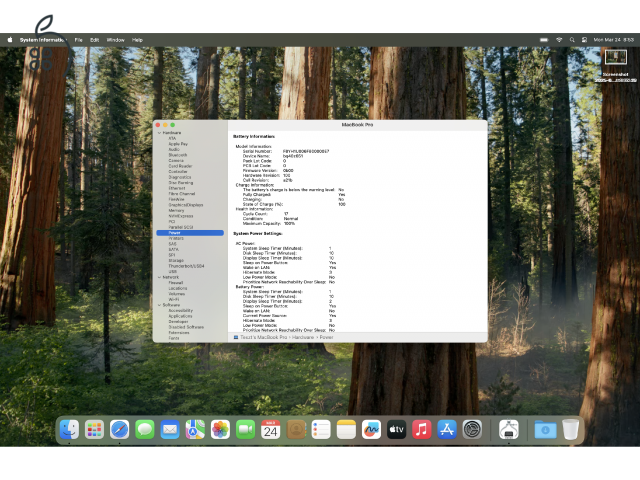Launch FaceTime from the Dock
640x480 pixels.
pyautogui.click(x=245, y=429)
